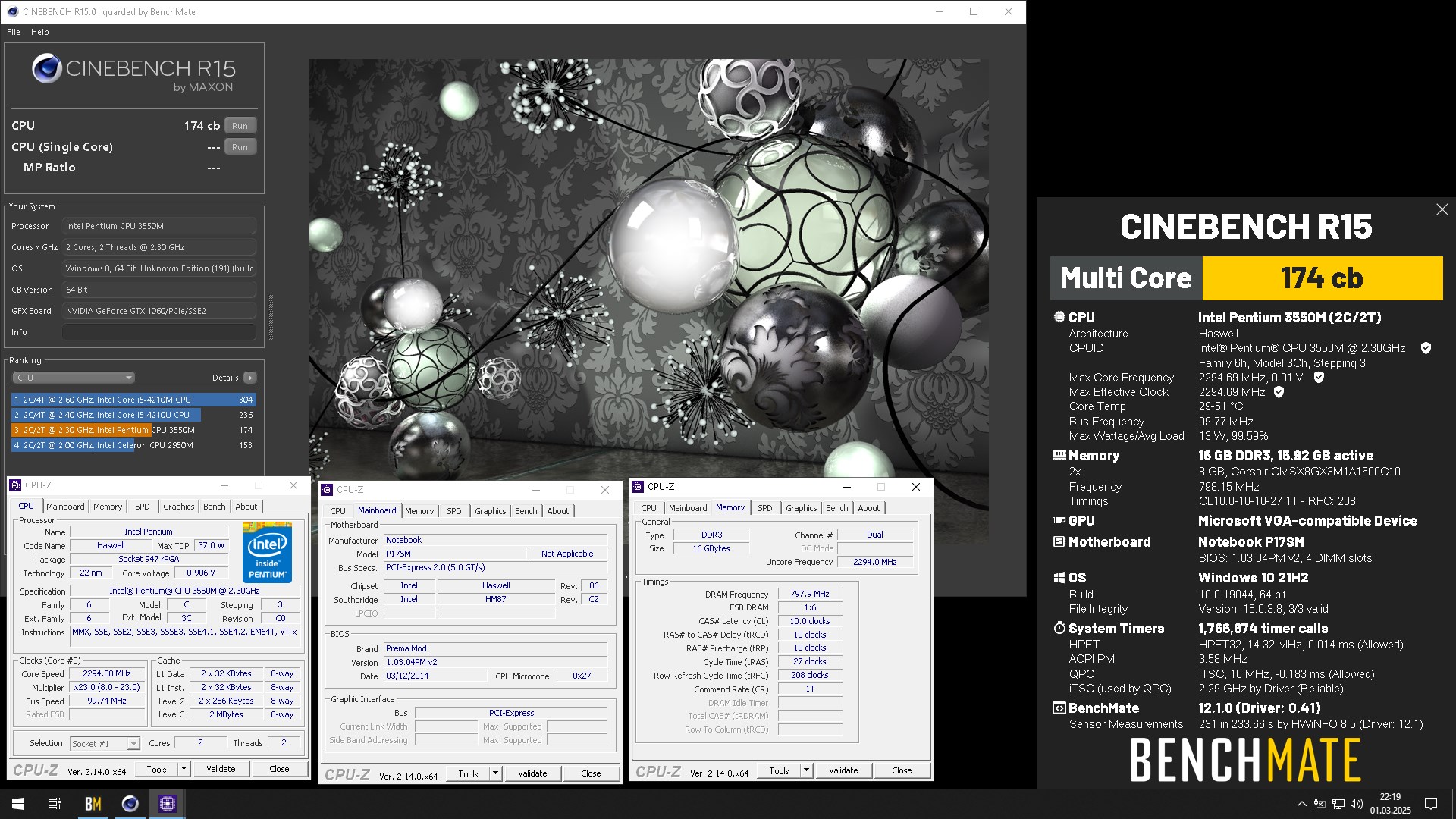
Task: Show hidden system tray icons
Action: [x=1301, y=804]
